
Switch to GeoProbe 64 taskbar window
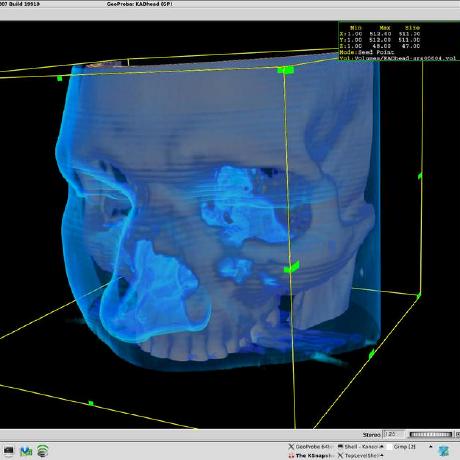(x=311, y=446)
